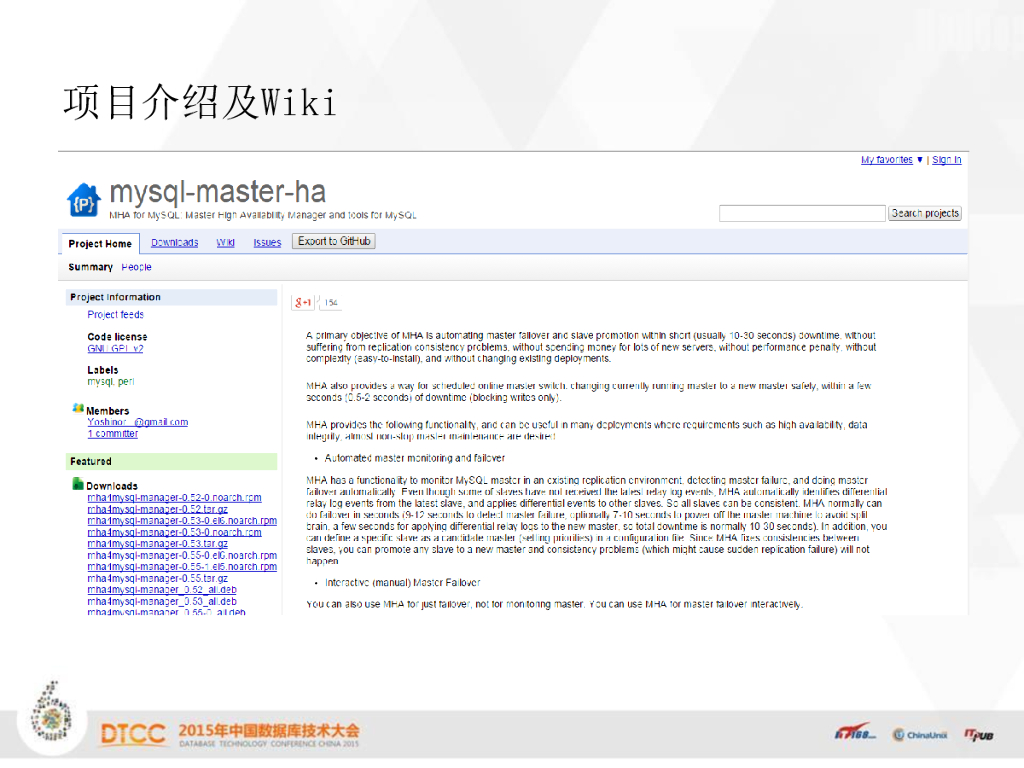Click the Featured section header
Image resolution: width=1024 pixels, height=768 pixels.
171,461
